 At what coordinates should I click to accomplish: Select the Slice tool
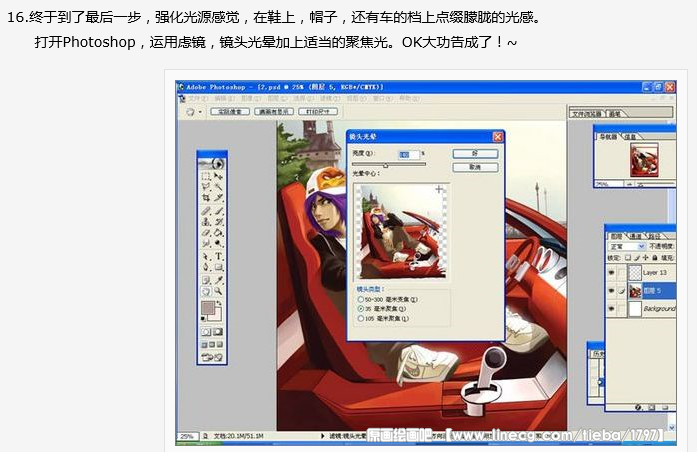click(x=218, y=197)
